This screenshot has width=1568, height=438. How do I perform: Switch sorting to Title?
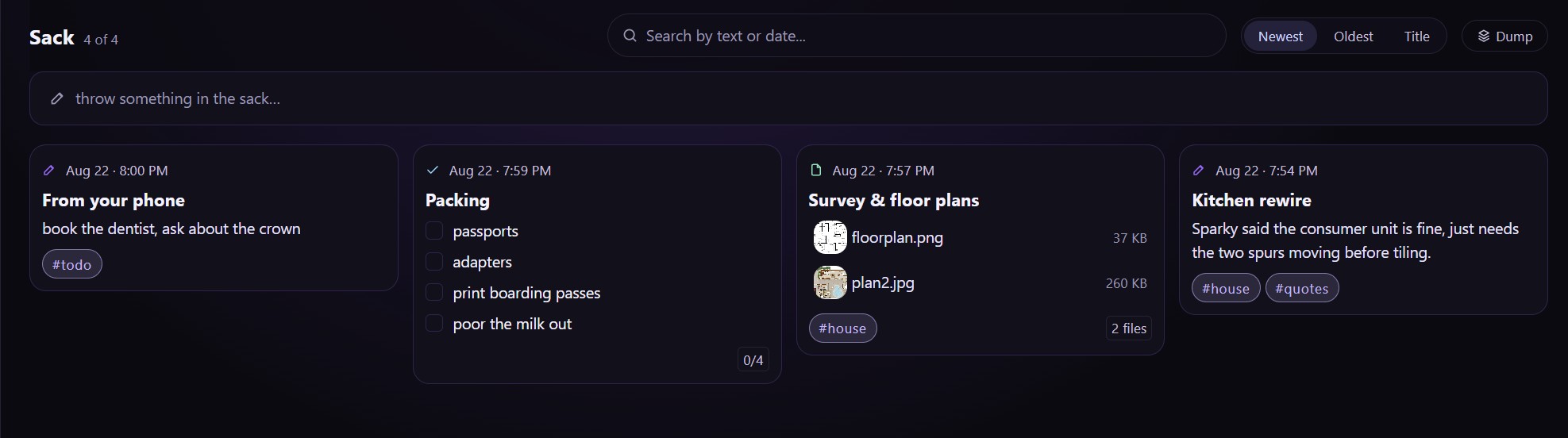click(x=1416, y=36)
